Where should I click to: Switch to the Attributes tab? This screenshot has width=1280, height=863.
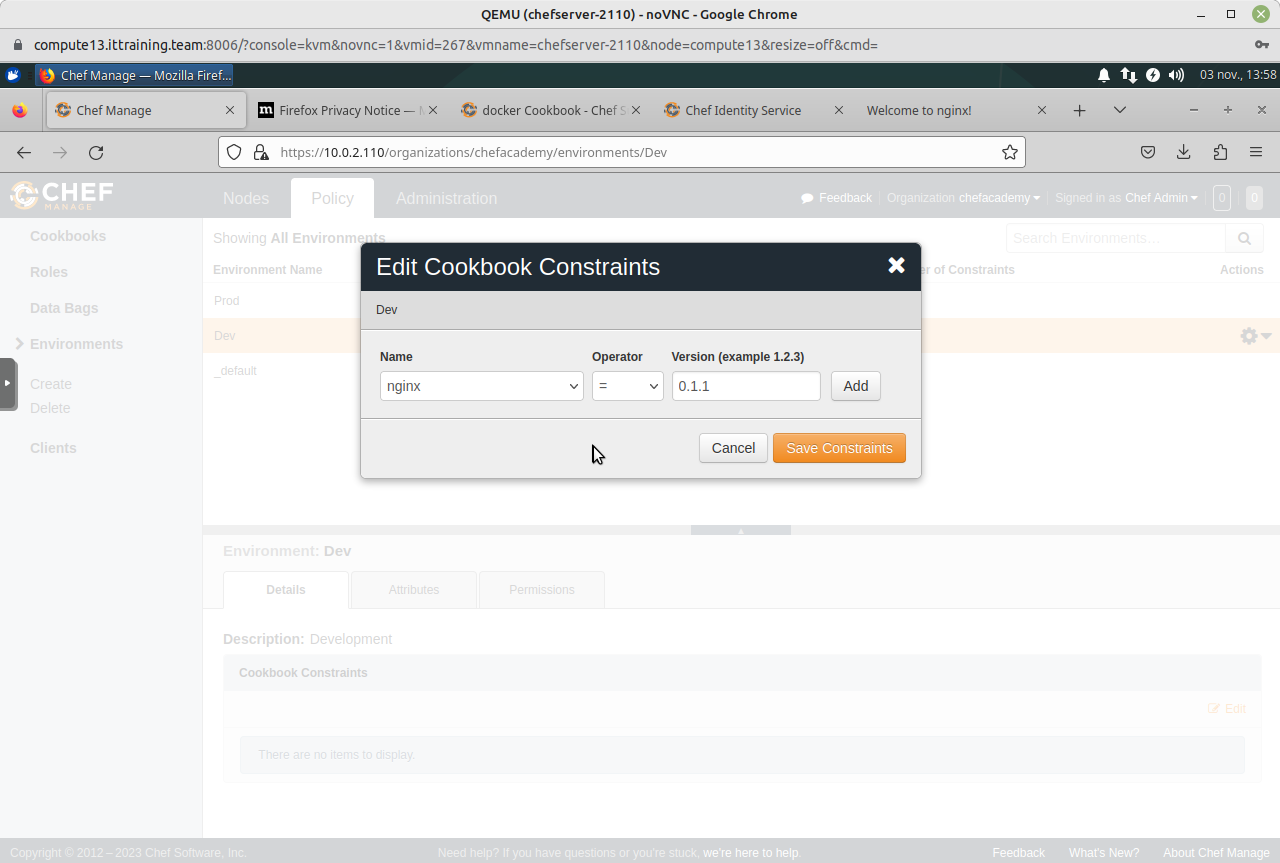click(x=414, y=590)
